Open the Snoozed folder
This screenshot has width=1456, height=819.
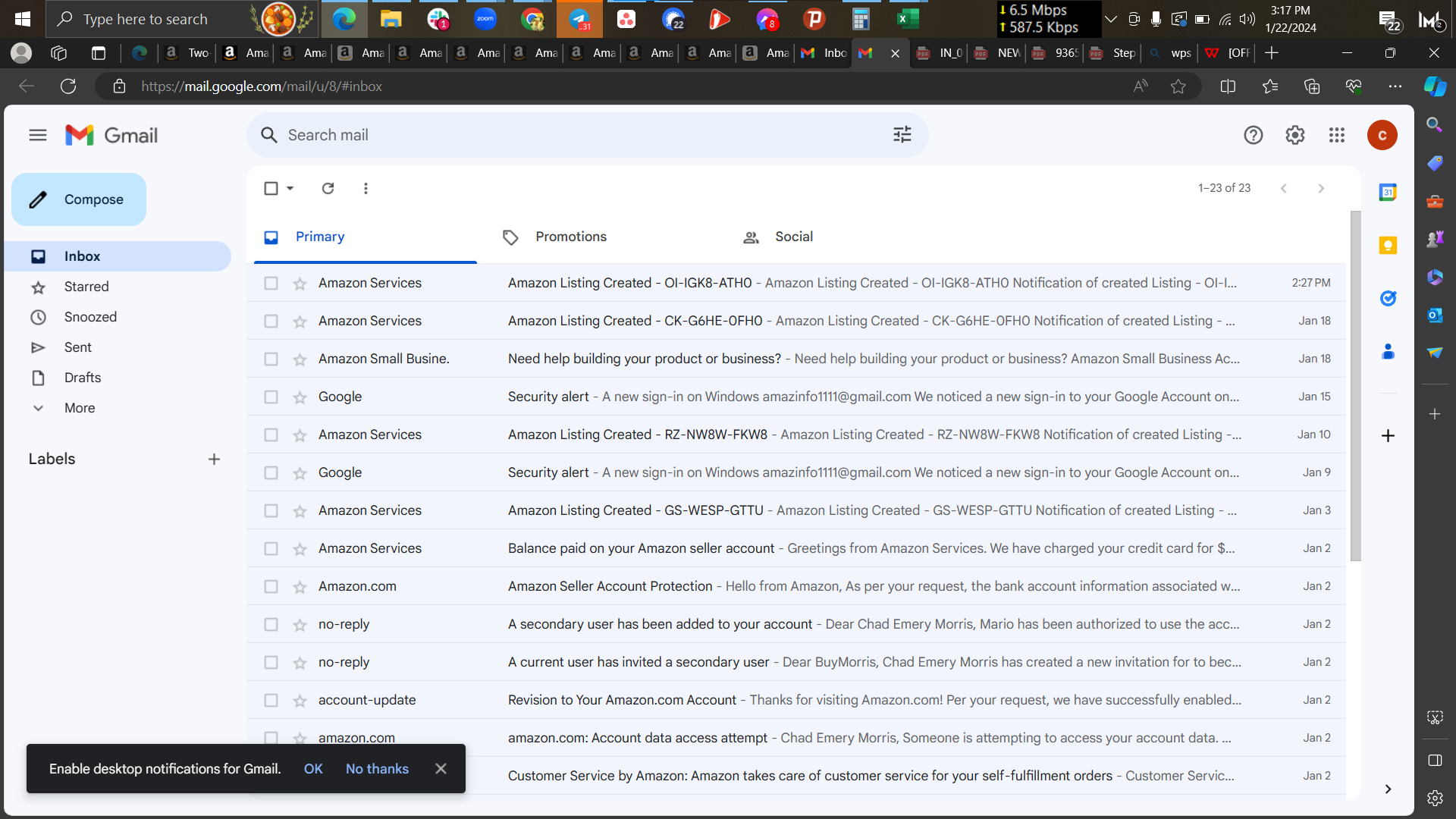pos(118,317)
